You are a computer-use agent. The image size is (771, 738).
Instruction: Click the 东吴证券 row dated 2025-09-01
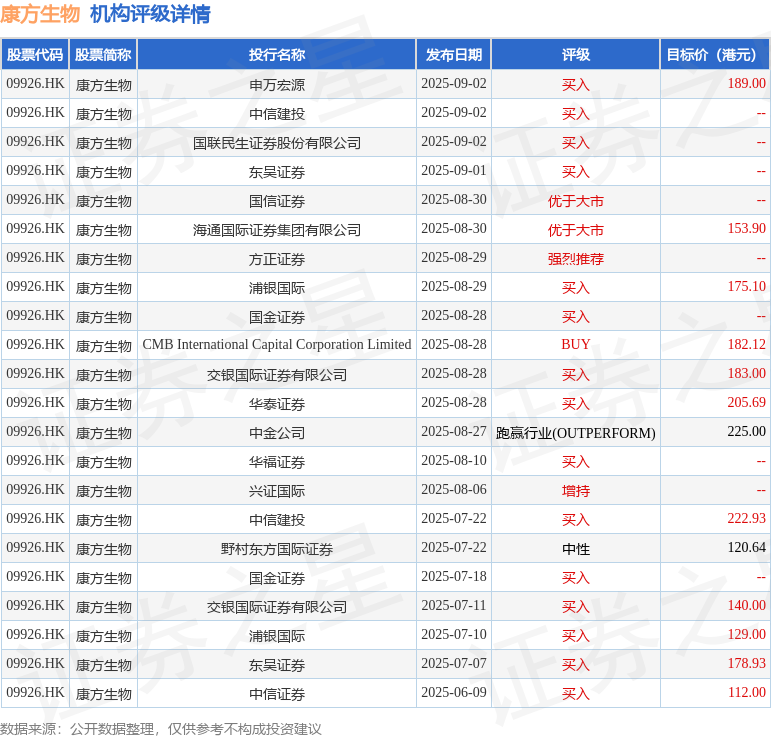(x=386, y=172)
